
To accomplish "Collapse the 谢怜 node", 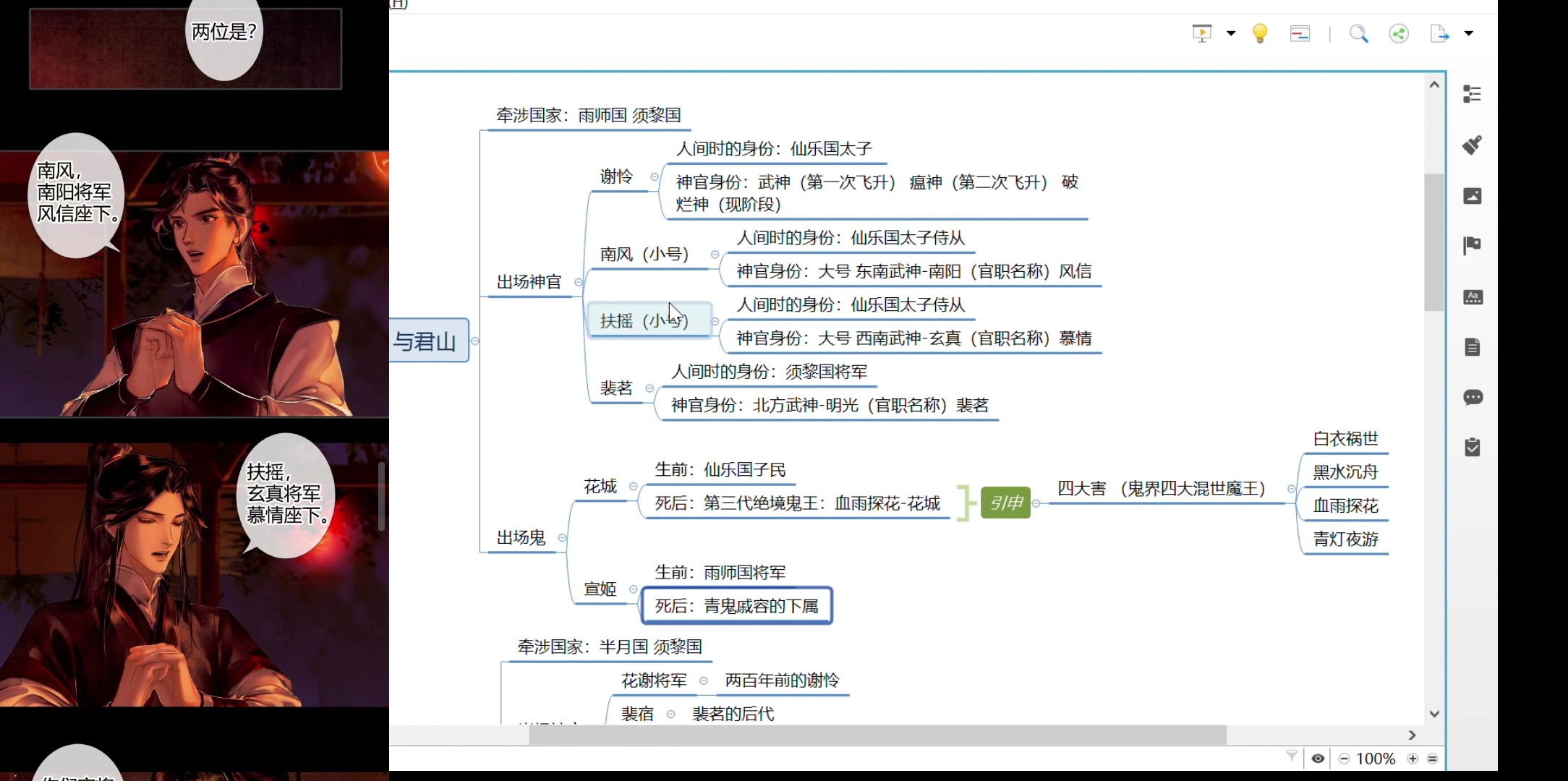I will point(655,177).
